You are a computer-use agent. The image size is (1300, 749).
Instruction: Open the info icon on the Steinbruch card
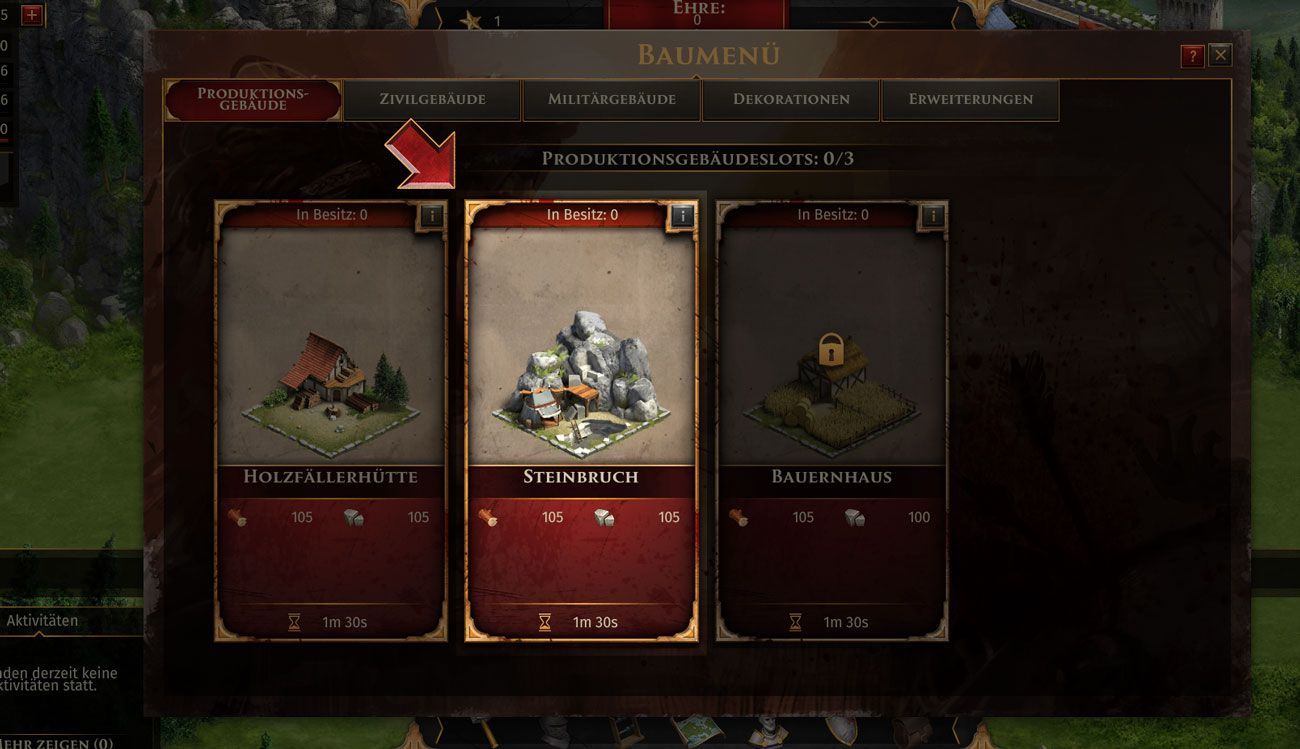682,215
